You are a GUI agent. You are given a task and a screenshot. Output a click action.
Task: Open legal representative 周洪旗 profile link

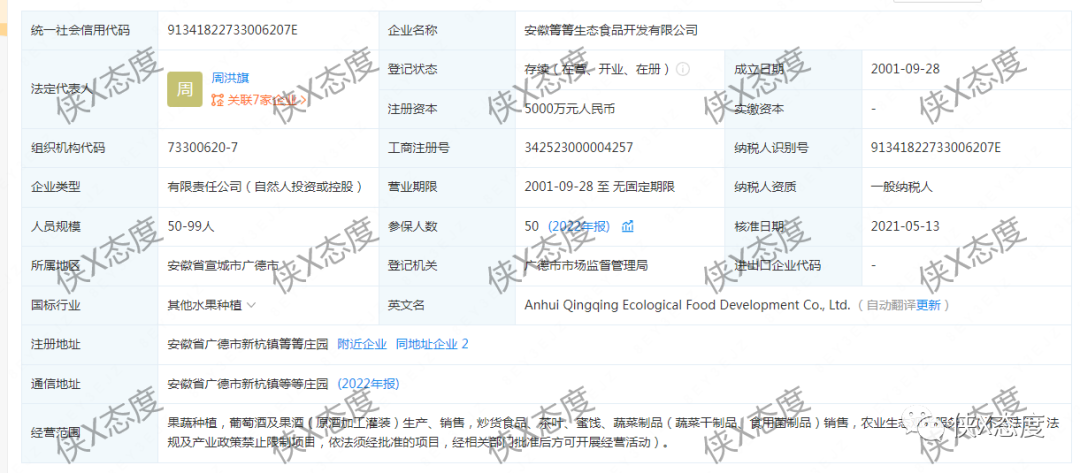click(x=230, y=78)
